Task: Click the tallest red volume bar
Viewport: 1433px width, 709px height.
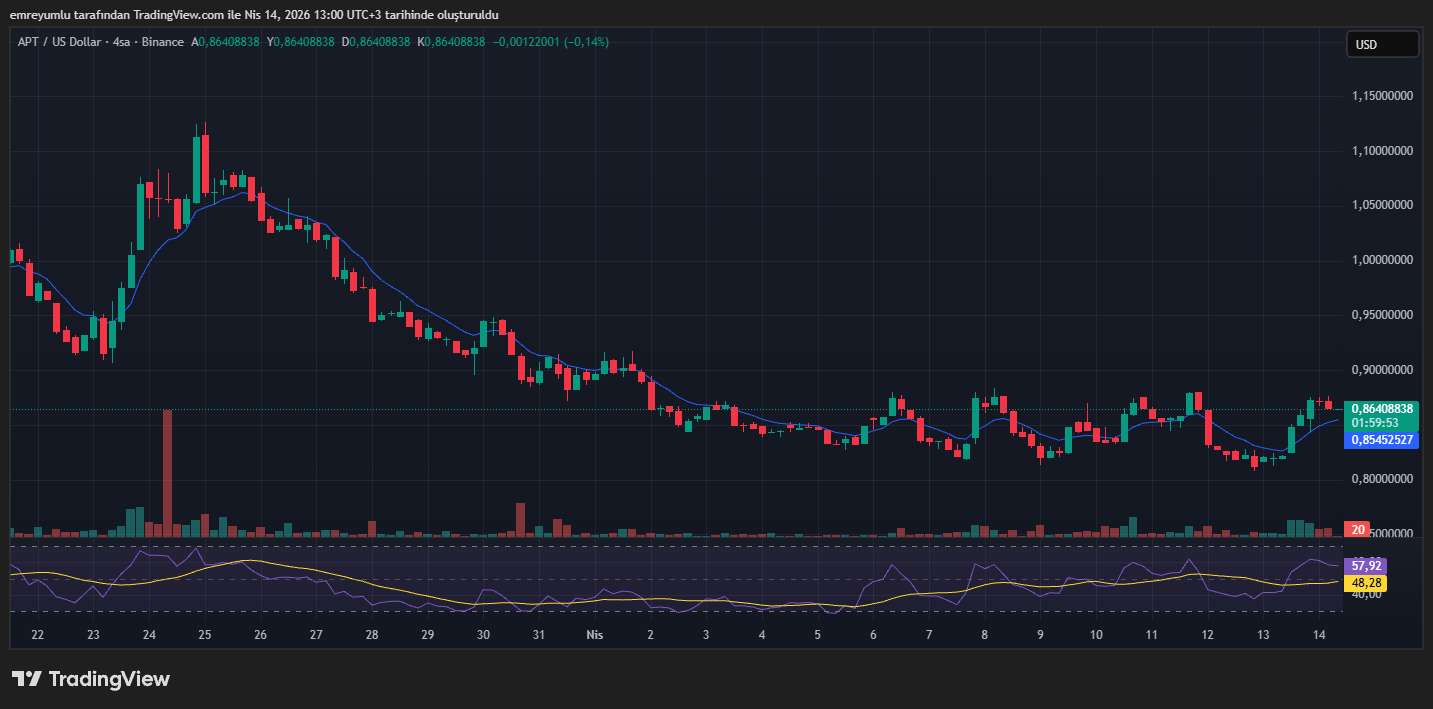Action: tap(167, 470)
